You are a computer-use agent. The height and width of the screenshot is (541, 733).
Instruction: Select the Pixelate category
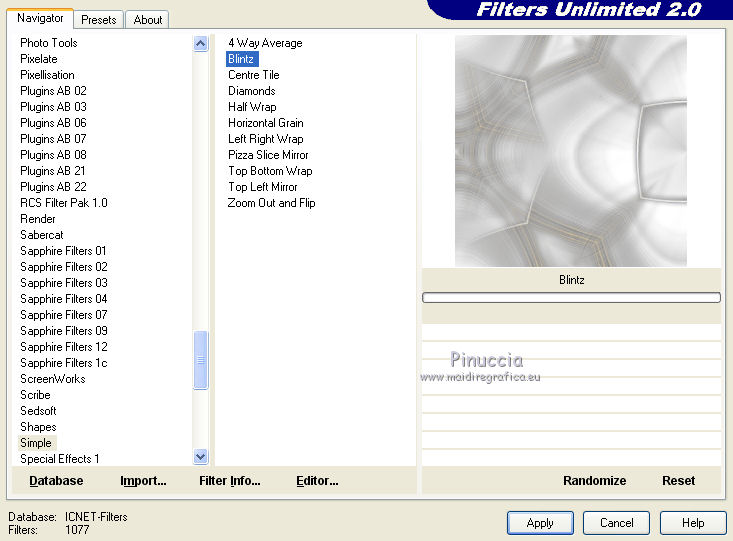tap(39, 59)
